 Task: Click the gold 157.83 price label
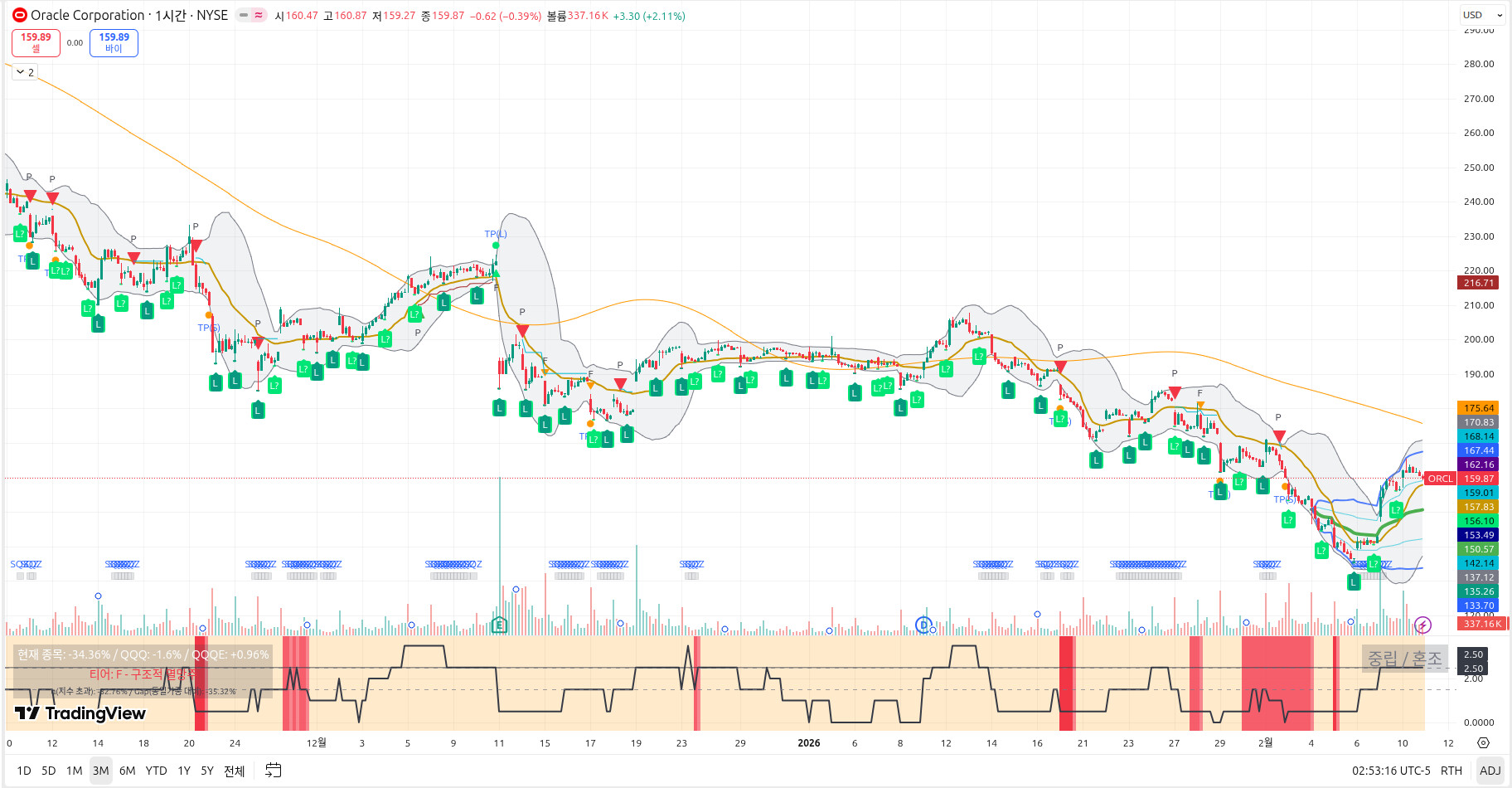pos(1478,507)
